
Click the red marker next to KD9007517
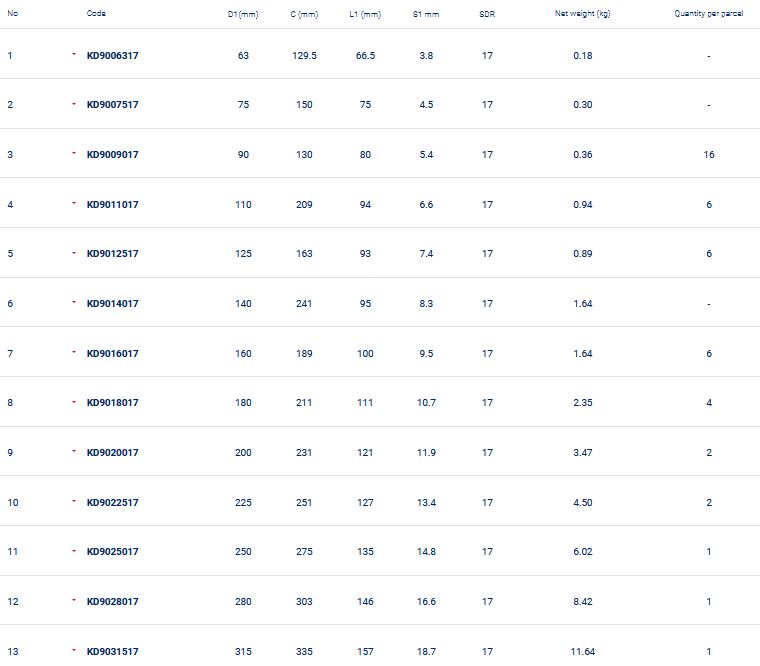pyautogui.click(x=74, y=104)
